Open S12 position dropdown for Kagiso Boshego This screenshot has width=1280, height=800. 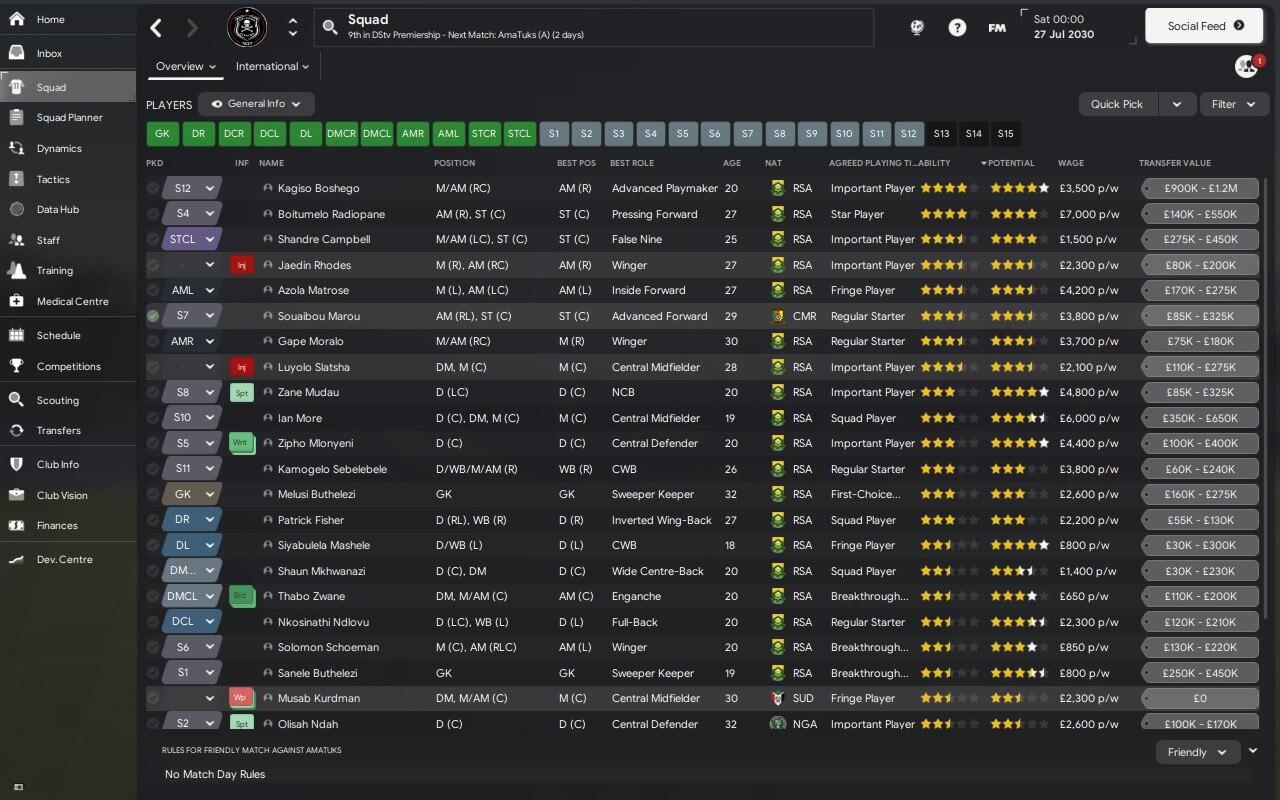coord(192,188)
